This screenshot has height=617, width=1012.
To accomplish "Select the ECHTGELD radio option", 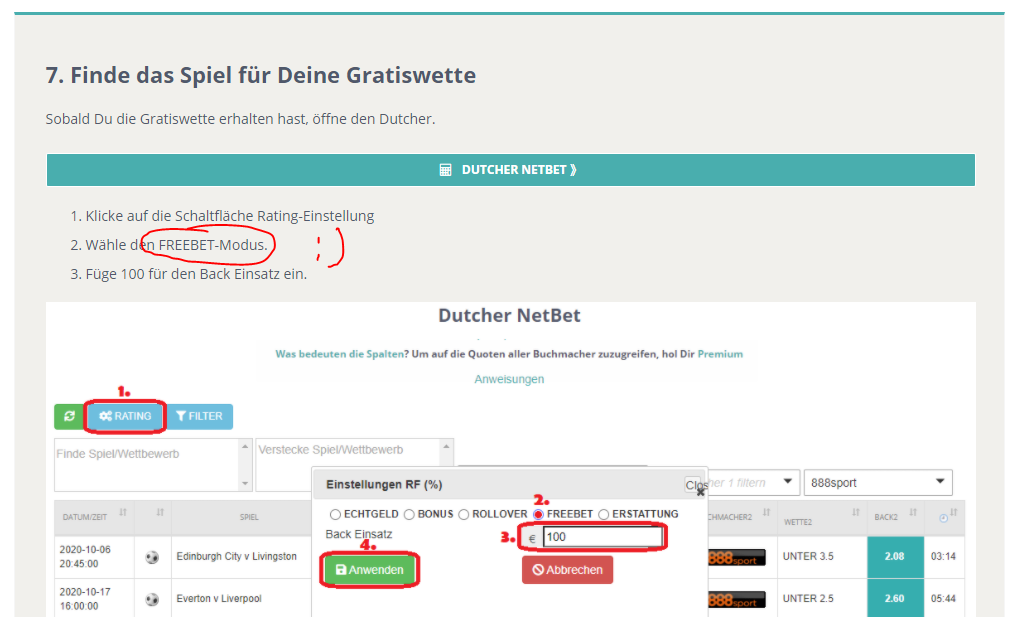I will [335, 514].
